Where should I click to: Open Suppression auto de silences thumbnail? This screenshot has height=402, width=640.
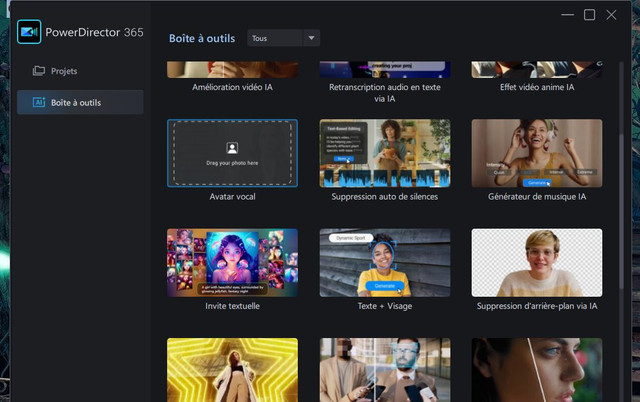tap(384, 153)
